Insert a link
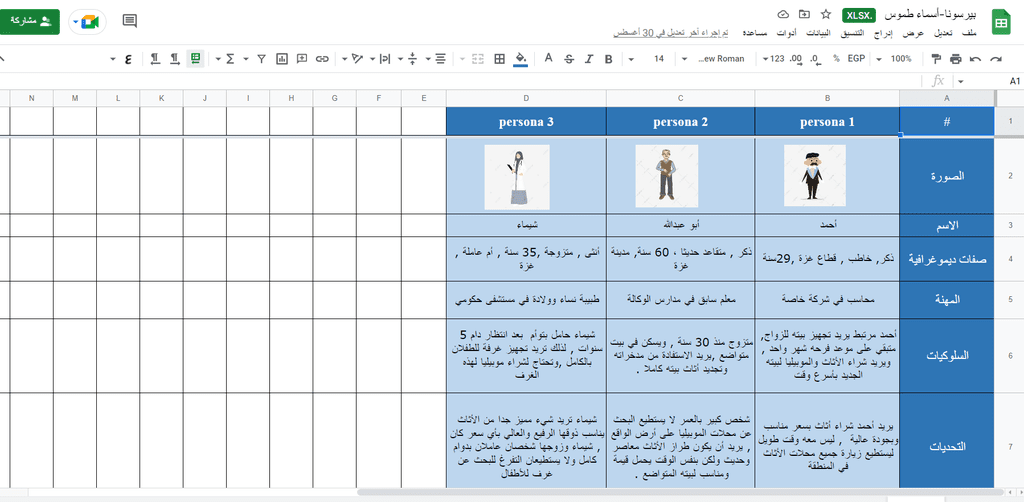This screenshot has height=502, width=1024. (x=322, y=59)
